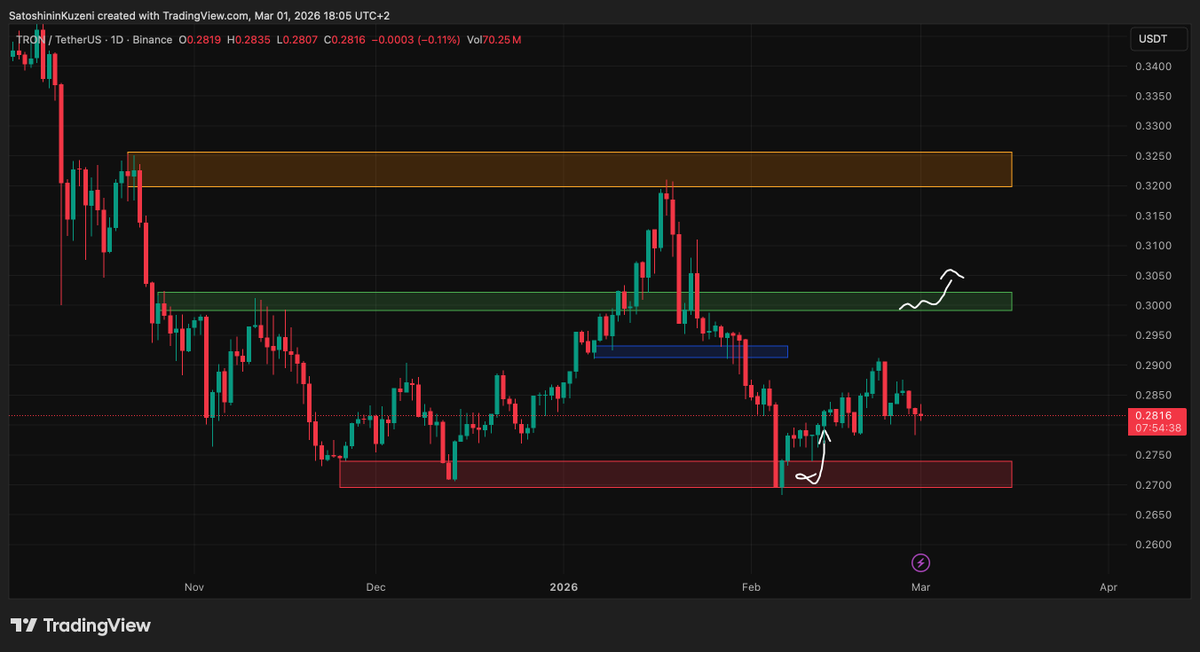Click the high price value H0.2835
1200x652 pixels.
click(x=250, y=40)
